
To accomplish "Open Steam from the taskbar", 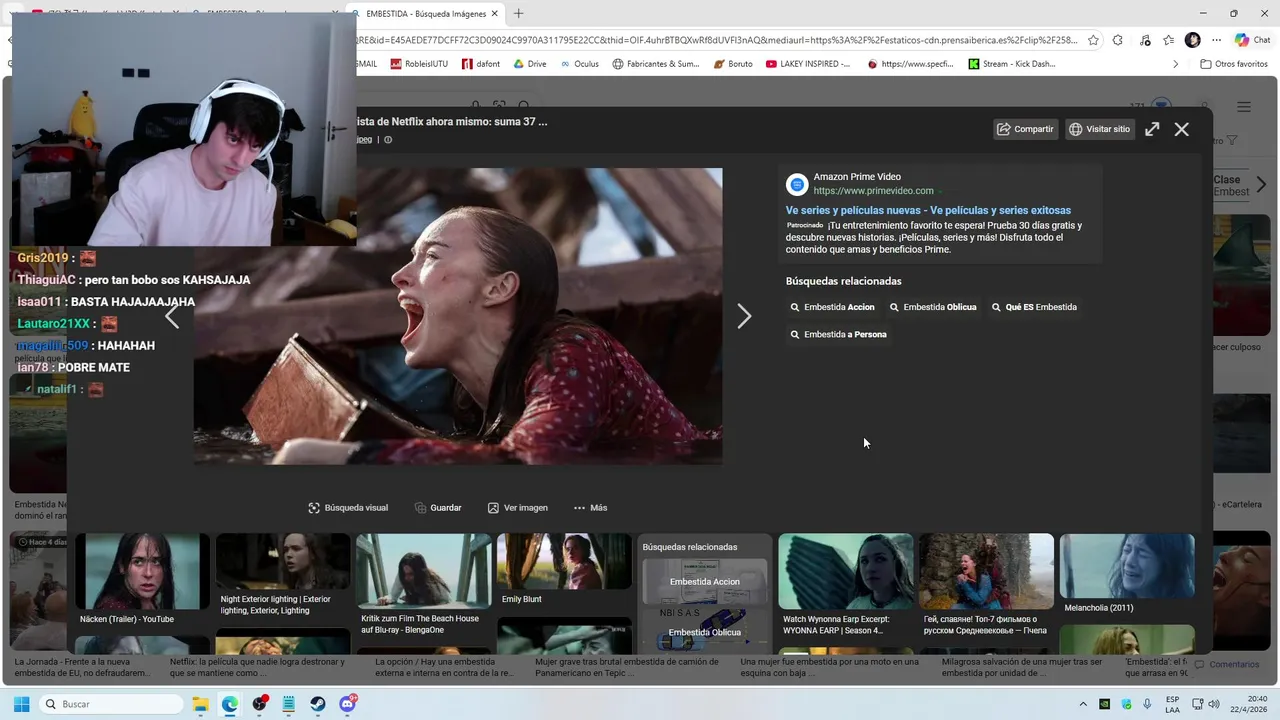I will point(318,704).
